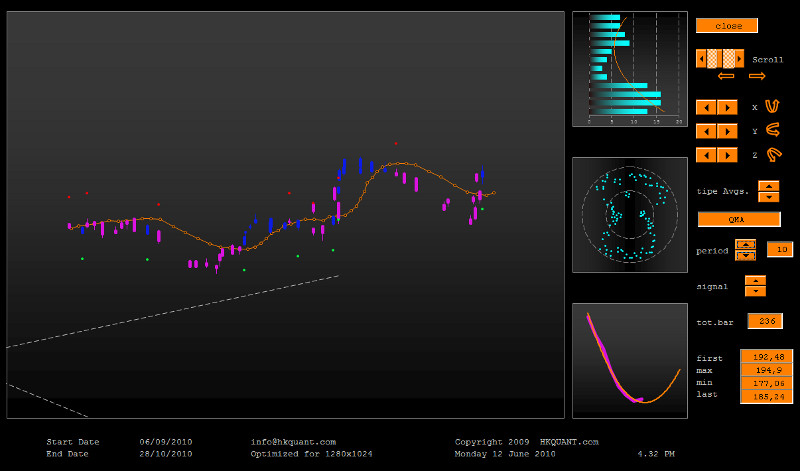800x471 pixels.
Task: Select the period value field showing 10
Action: (x=780, y=249)
